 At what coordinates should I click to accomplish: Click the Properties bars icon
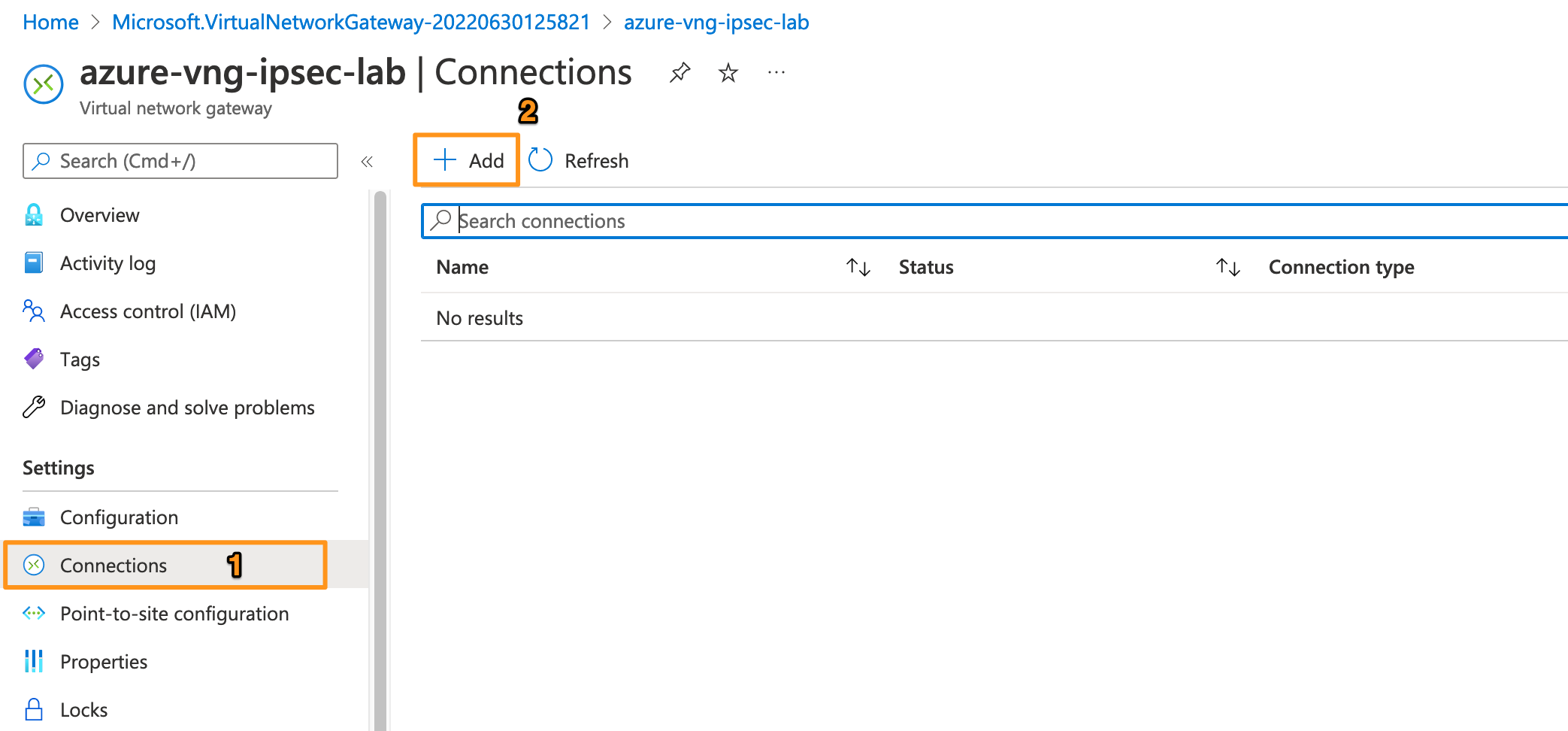coord(34,661)
